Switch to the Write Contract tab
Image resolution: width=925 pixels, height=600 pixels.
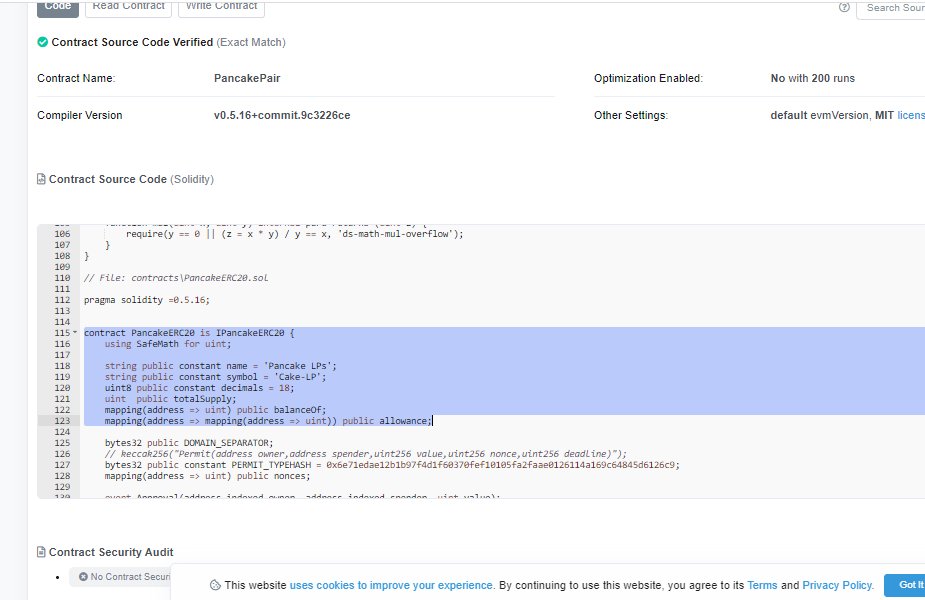(x=221, y=7)
